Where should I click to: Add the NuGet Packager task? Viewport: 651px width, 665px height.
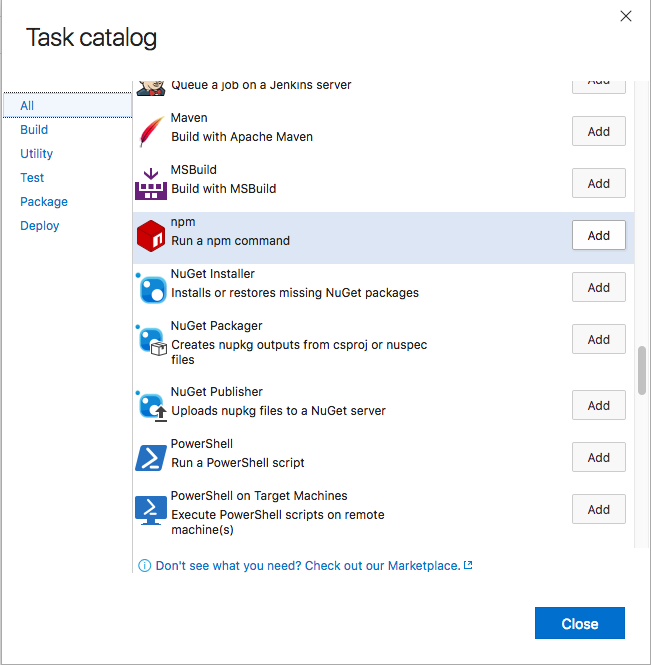click(598, 339)
